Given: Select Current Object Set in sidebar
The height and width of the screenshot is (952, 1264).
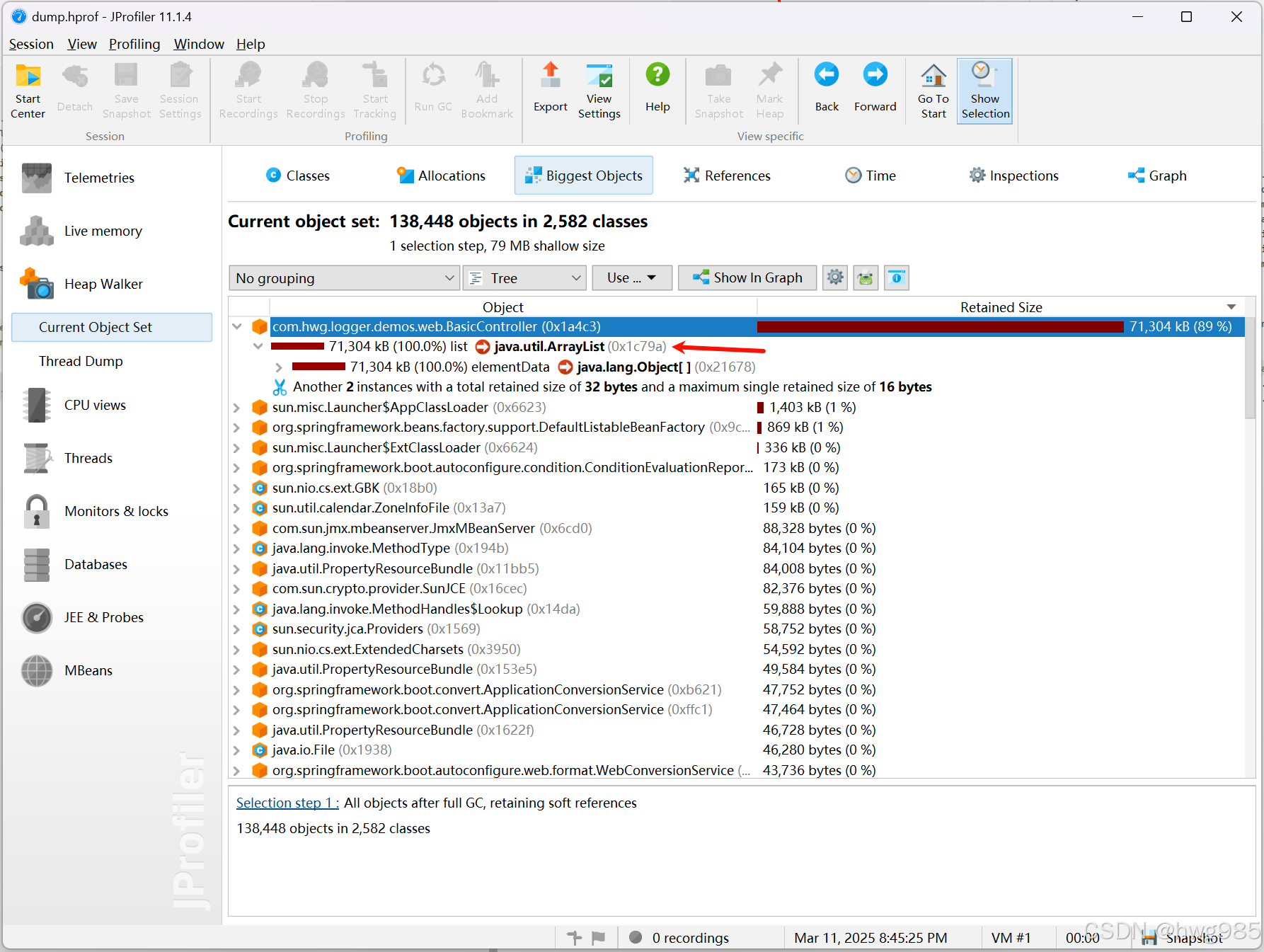Looking at the screenshot, I should [112, 327].
